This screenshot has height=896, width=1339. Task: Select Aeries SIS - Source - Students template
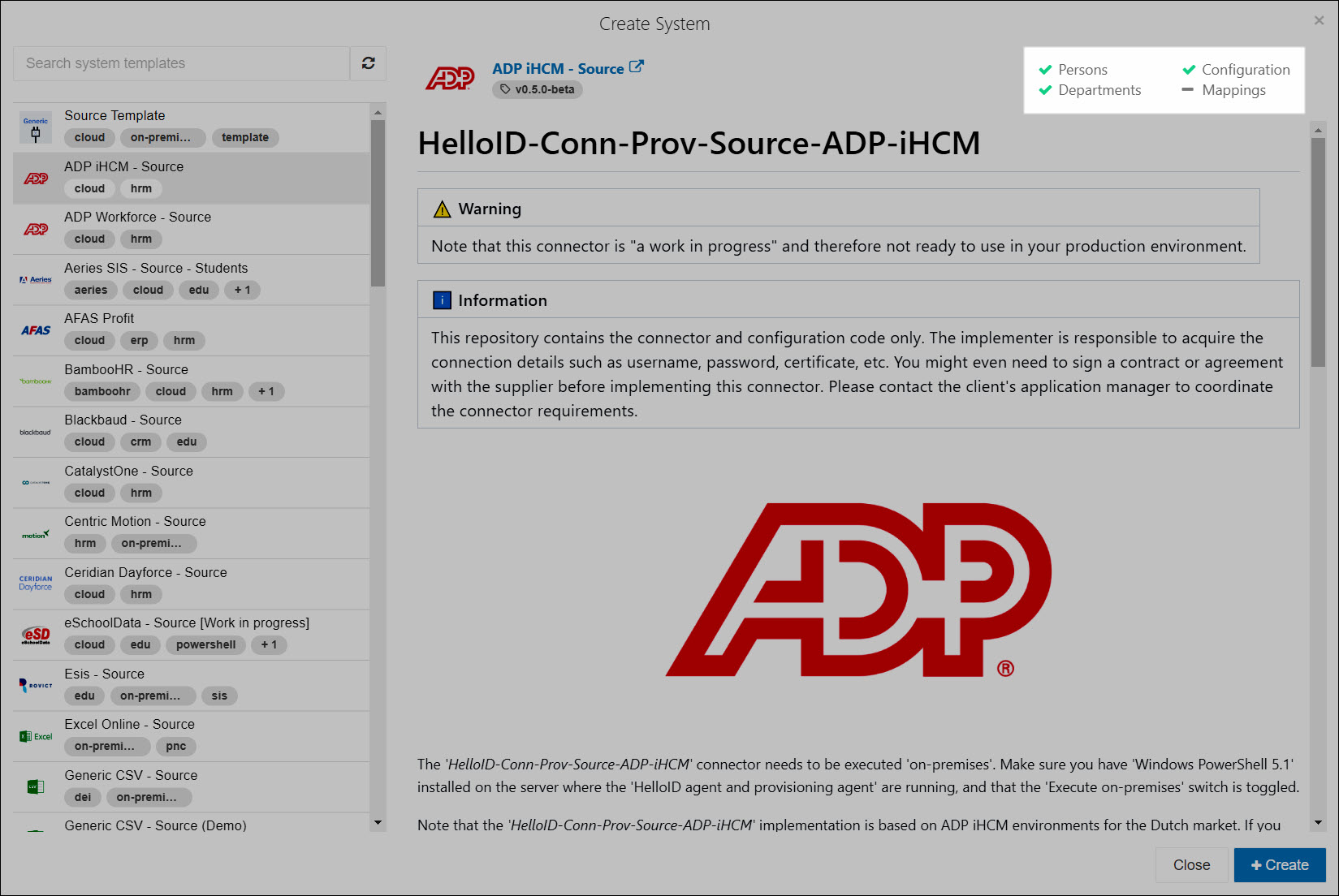[191, 280]
